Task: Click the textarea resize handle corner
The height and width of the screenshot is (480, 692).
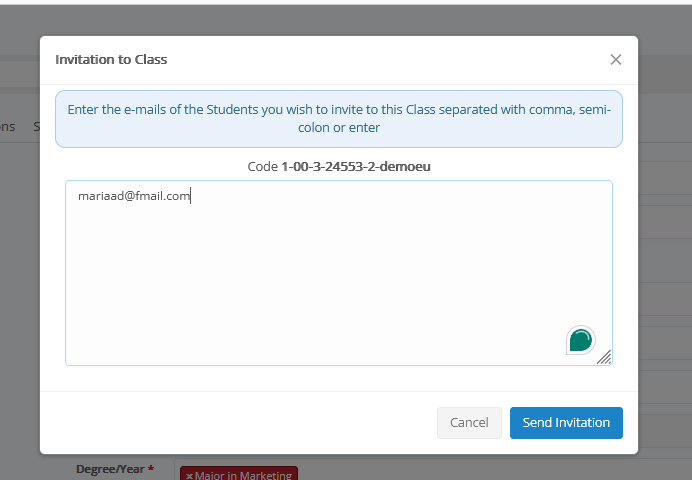Action: (x=604, y=357)
